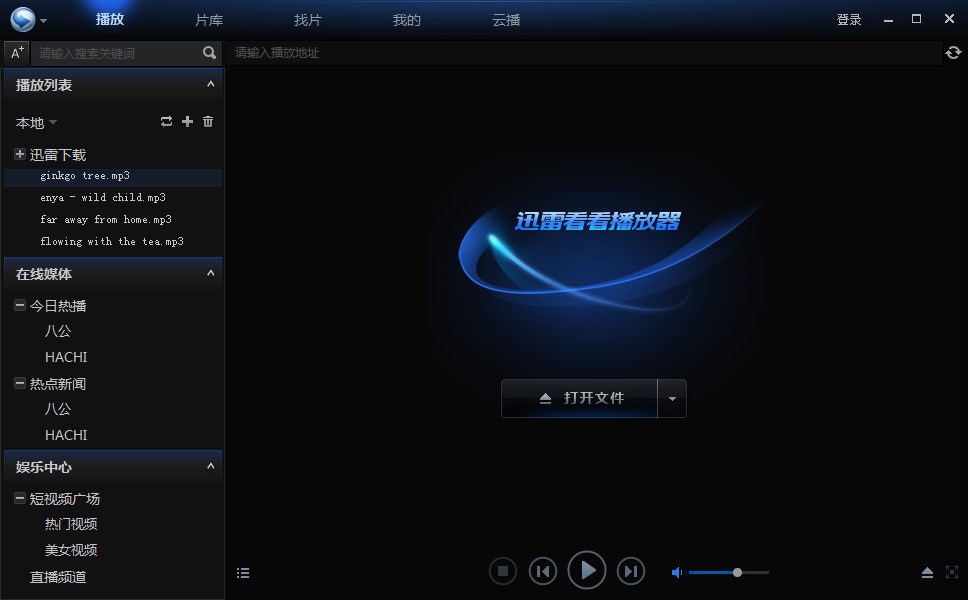The height and width of the screenshot is (600, 968).
Task: Select flowing with the tea.mp3
Action: [x=113, y=241]
